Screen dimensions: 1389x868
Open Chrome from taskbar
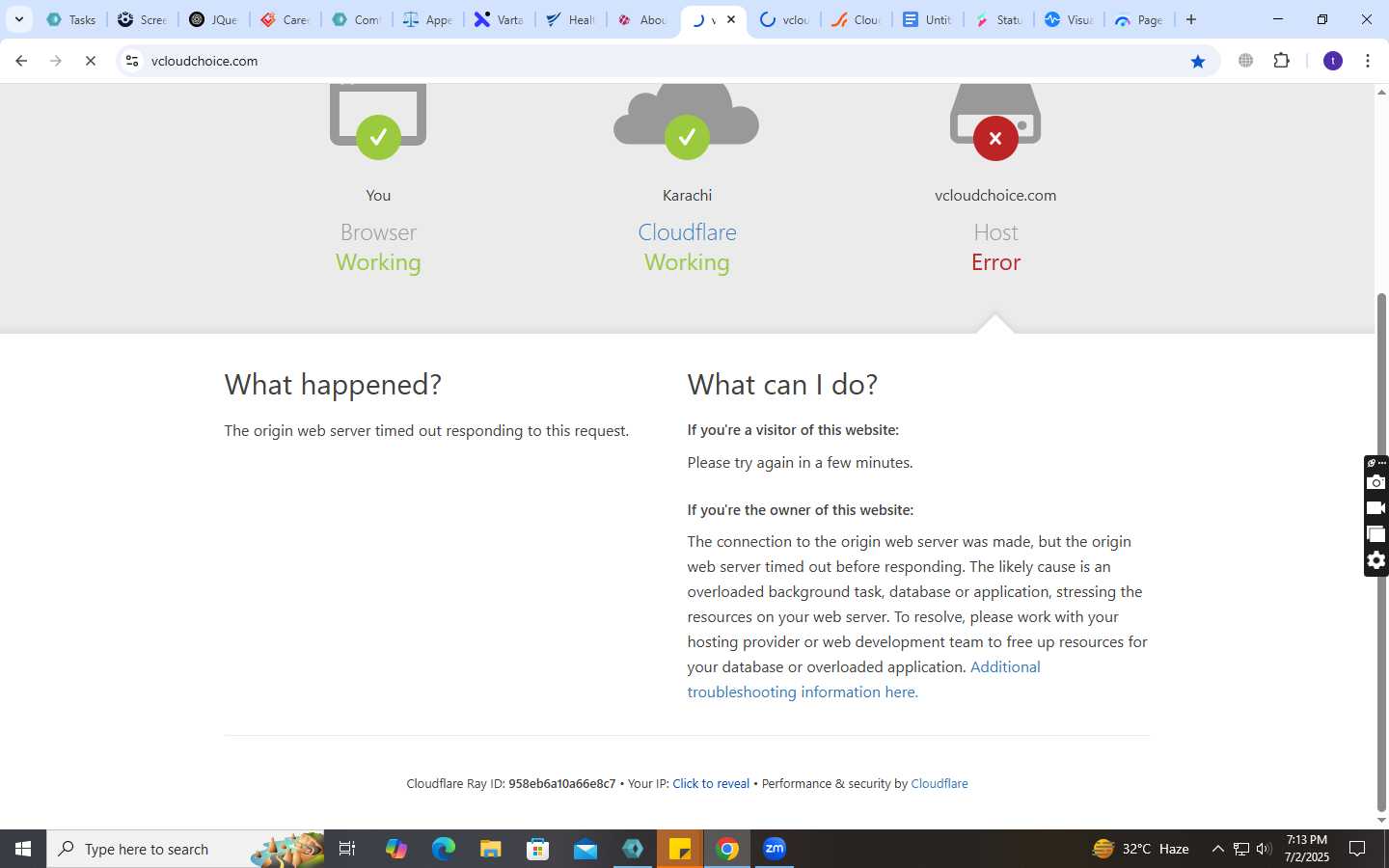(727, 849)
